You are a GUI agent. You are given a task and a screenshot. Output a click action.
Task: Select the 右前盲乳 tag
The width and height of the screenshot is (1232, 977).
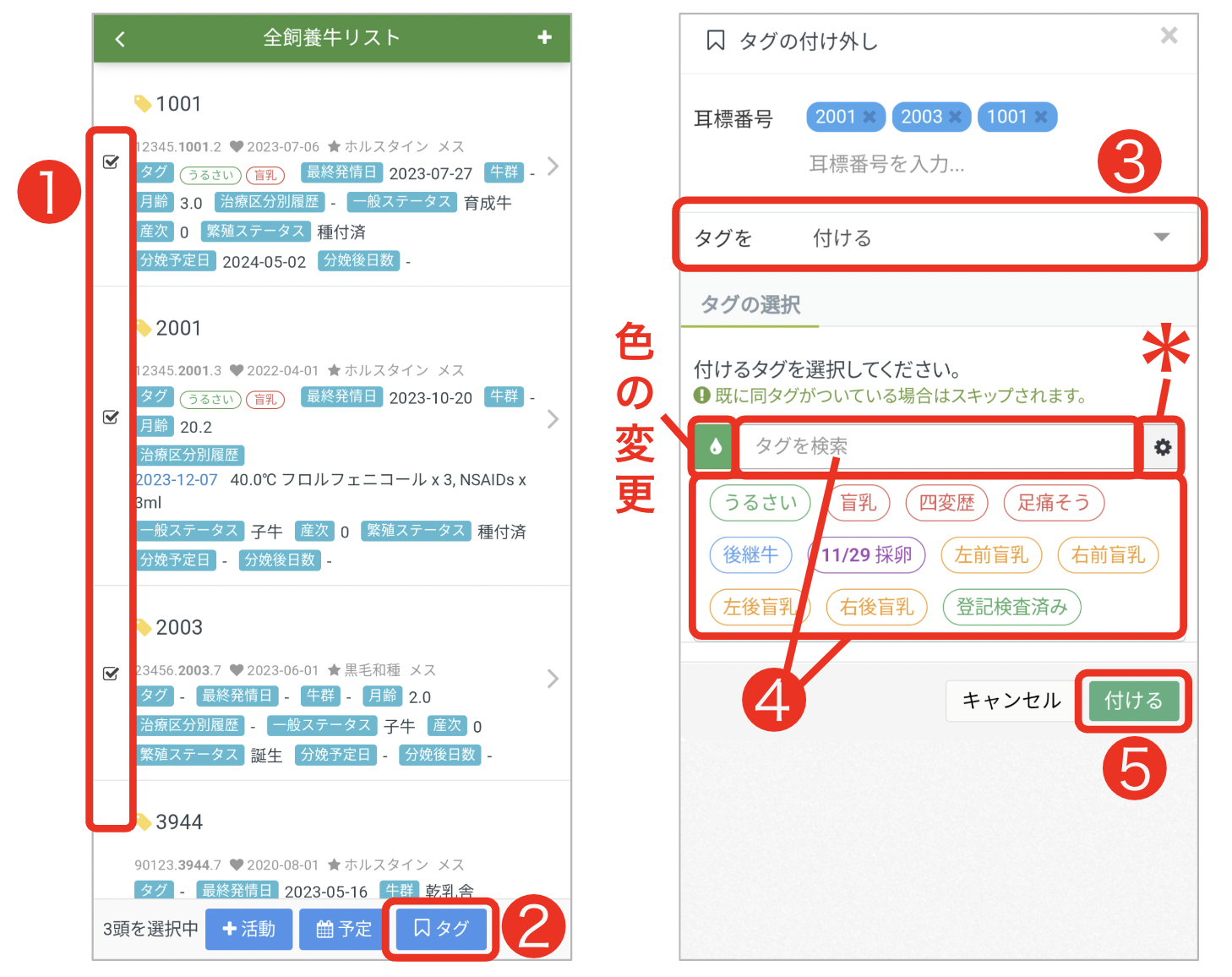[x=1108, y=555]
